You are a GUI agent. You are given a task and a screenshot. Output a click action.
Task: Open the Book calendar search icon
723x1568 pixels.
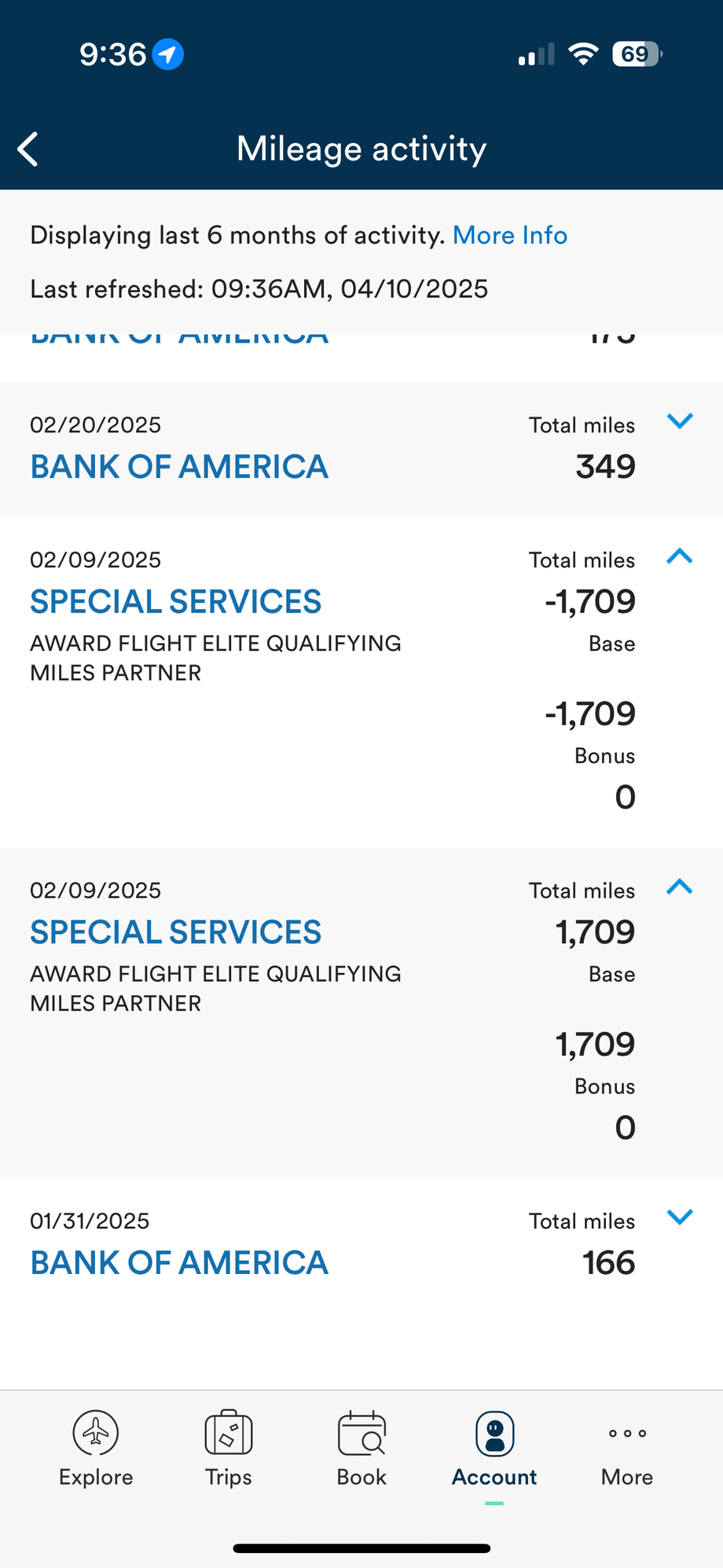[361, 1433]
